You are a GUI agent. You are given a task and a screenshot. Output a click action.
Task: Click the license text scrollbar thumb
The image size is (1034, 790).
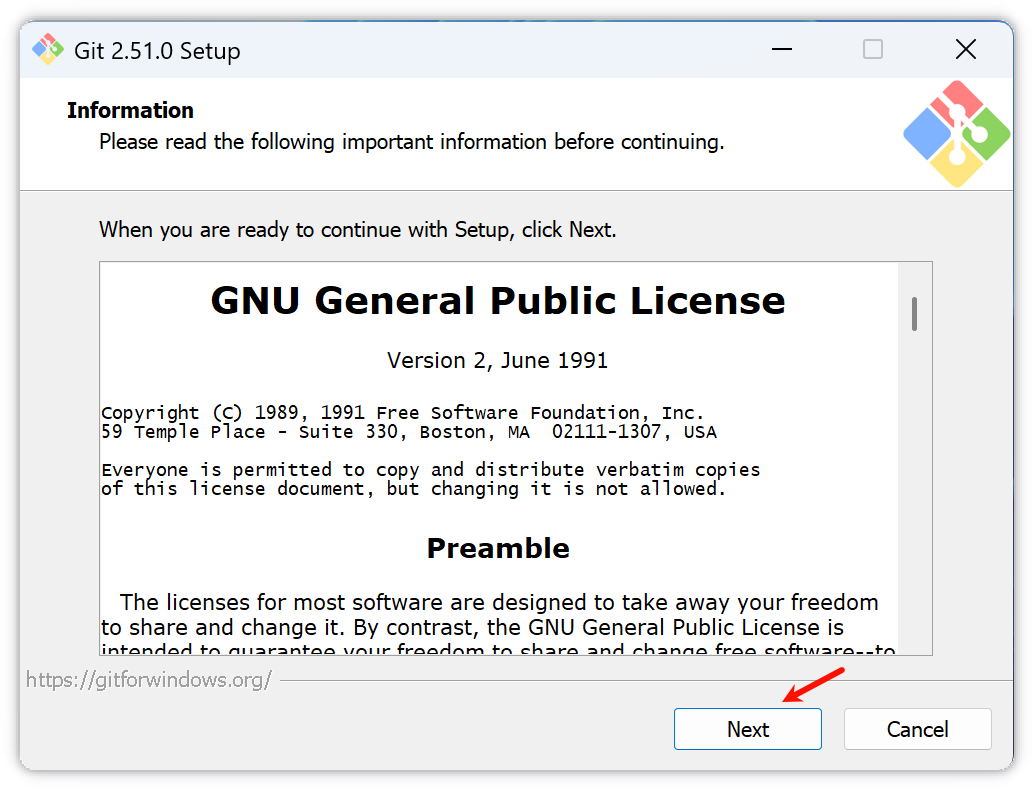(x=914, y=314)
